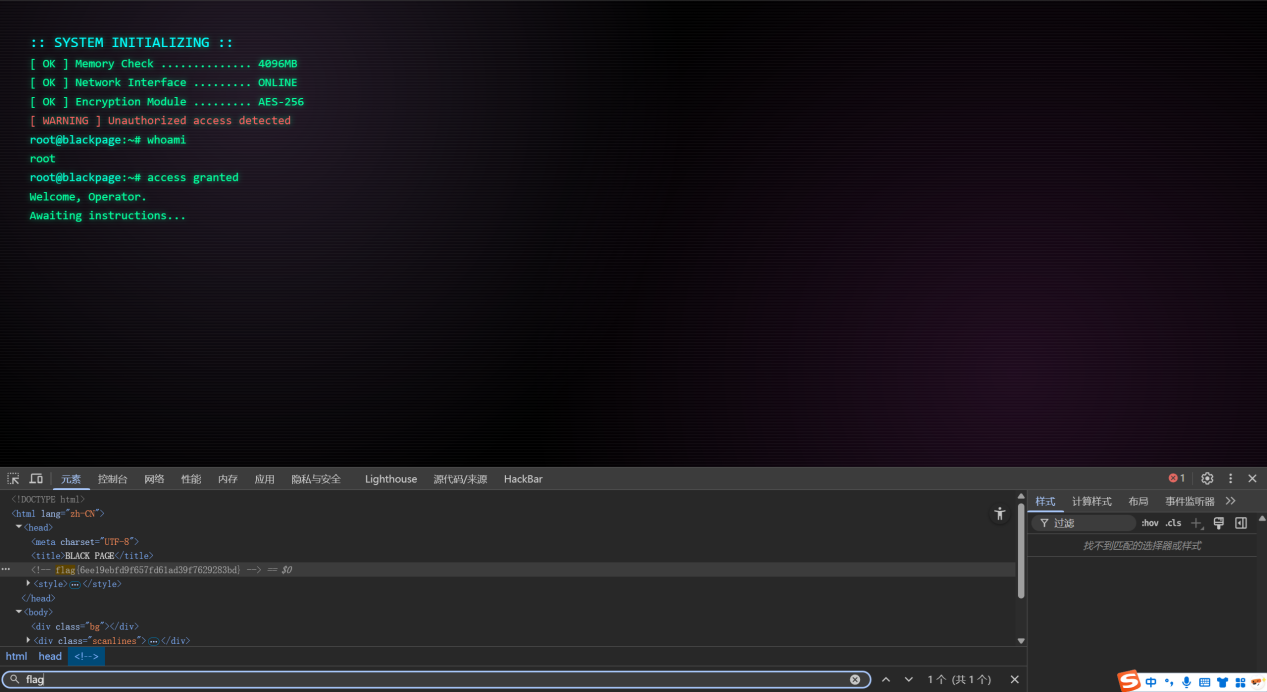
Task: Open the Lighthouse panel tab
Action: click(x=391, y=479)
